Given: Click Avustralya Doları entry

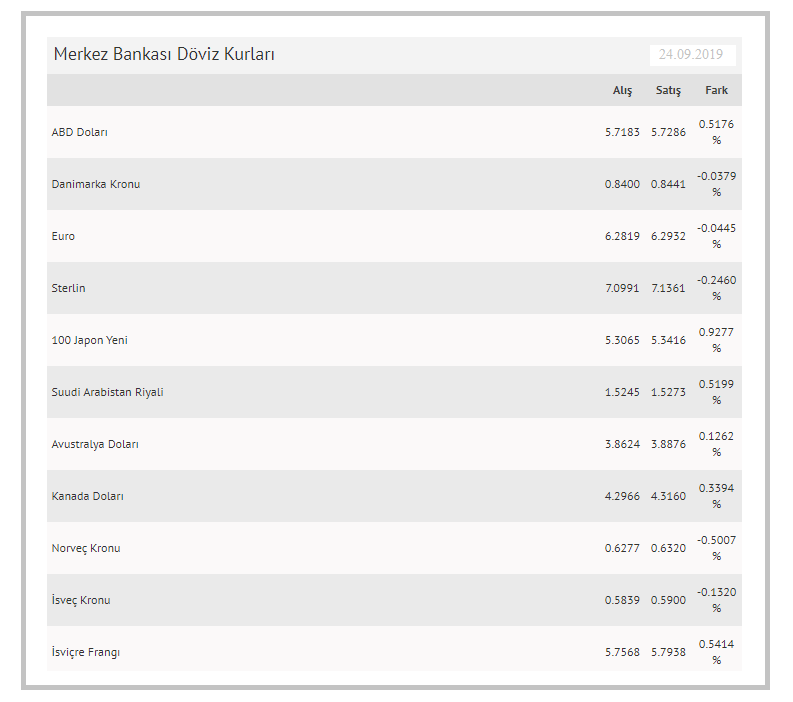Looking at the screenshot, I should click(95, 444).
